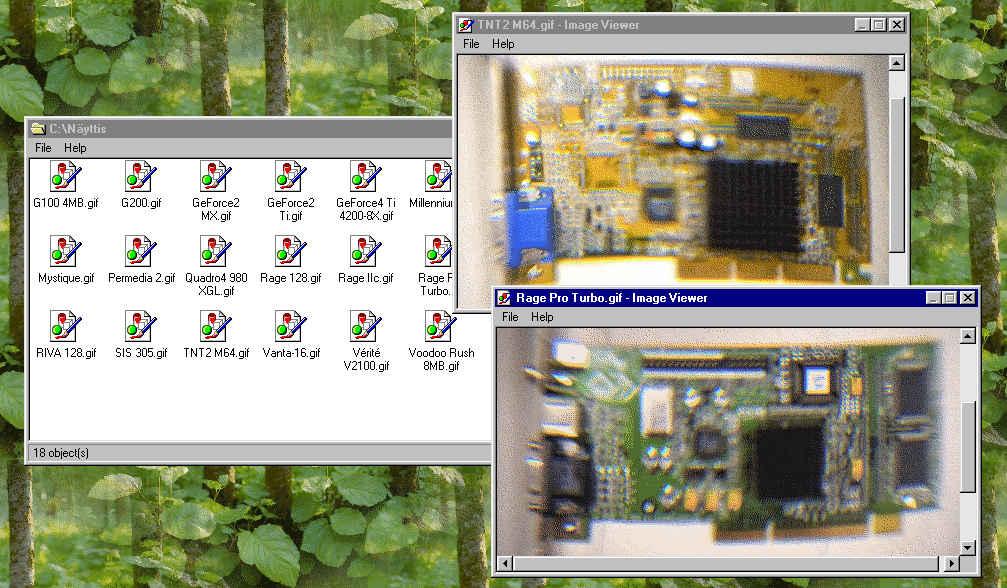Click the scroll down arrow in the Rage Pro Turbo.gif viewer

[968, 548]
